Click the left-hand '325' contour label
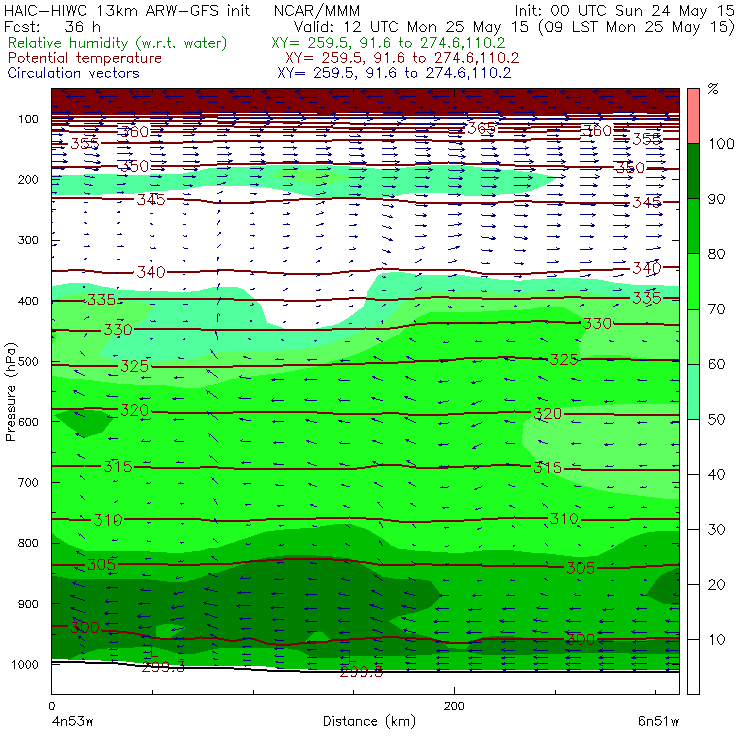Image resolution: width=740 pixels, height=740 pixels. [135, 366]
